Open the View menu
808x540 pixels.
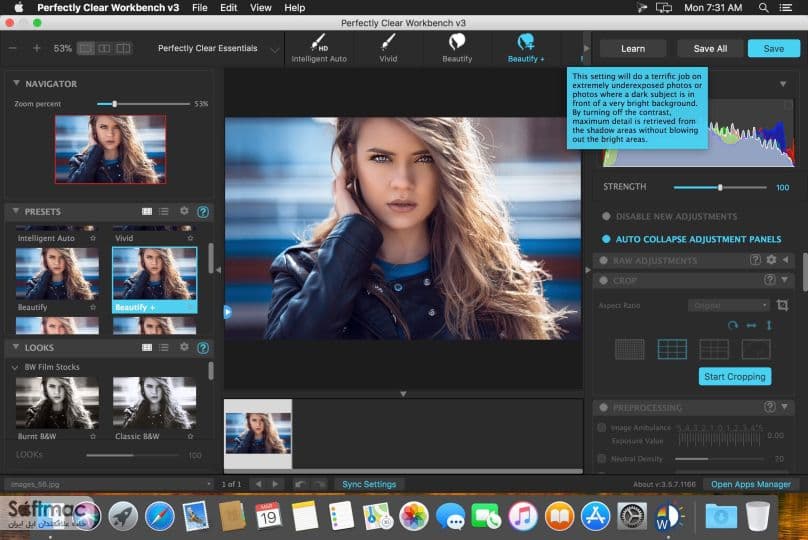(x=260, y=8)
